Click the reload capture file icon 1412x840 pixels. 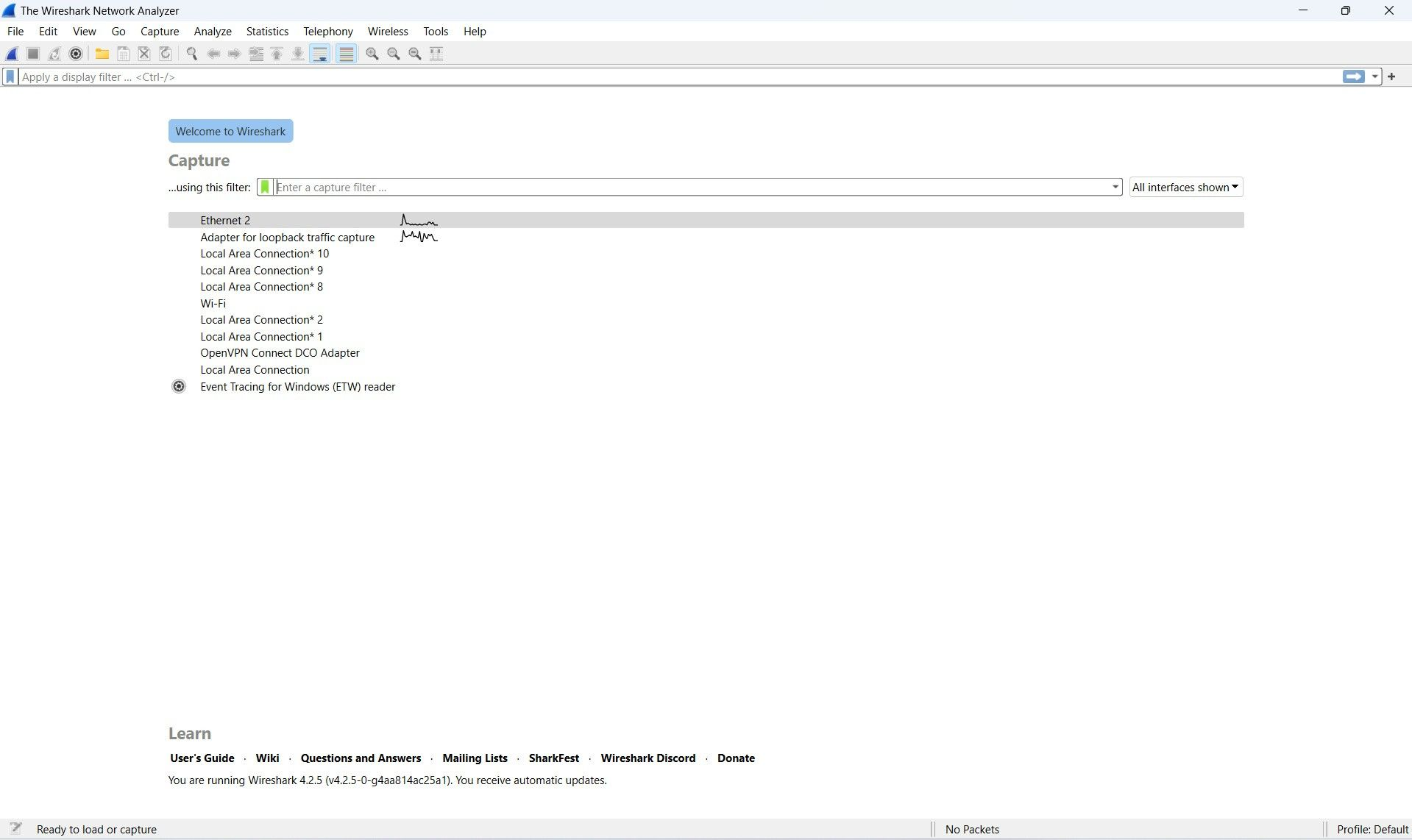click(166, 54)
